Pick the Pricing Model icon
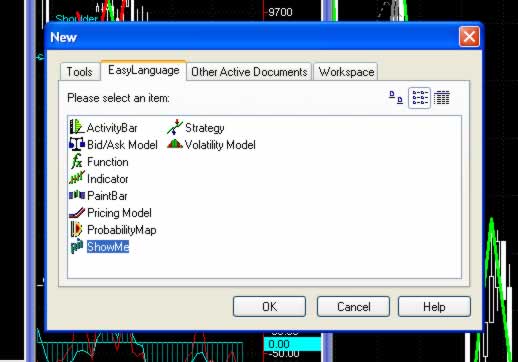Screen dimensions: 518x362 click(x=77, y=213)
